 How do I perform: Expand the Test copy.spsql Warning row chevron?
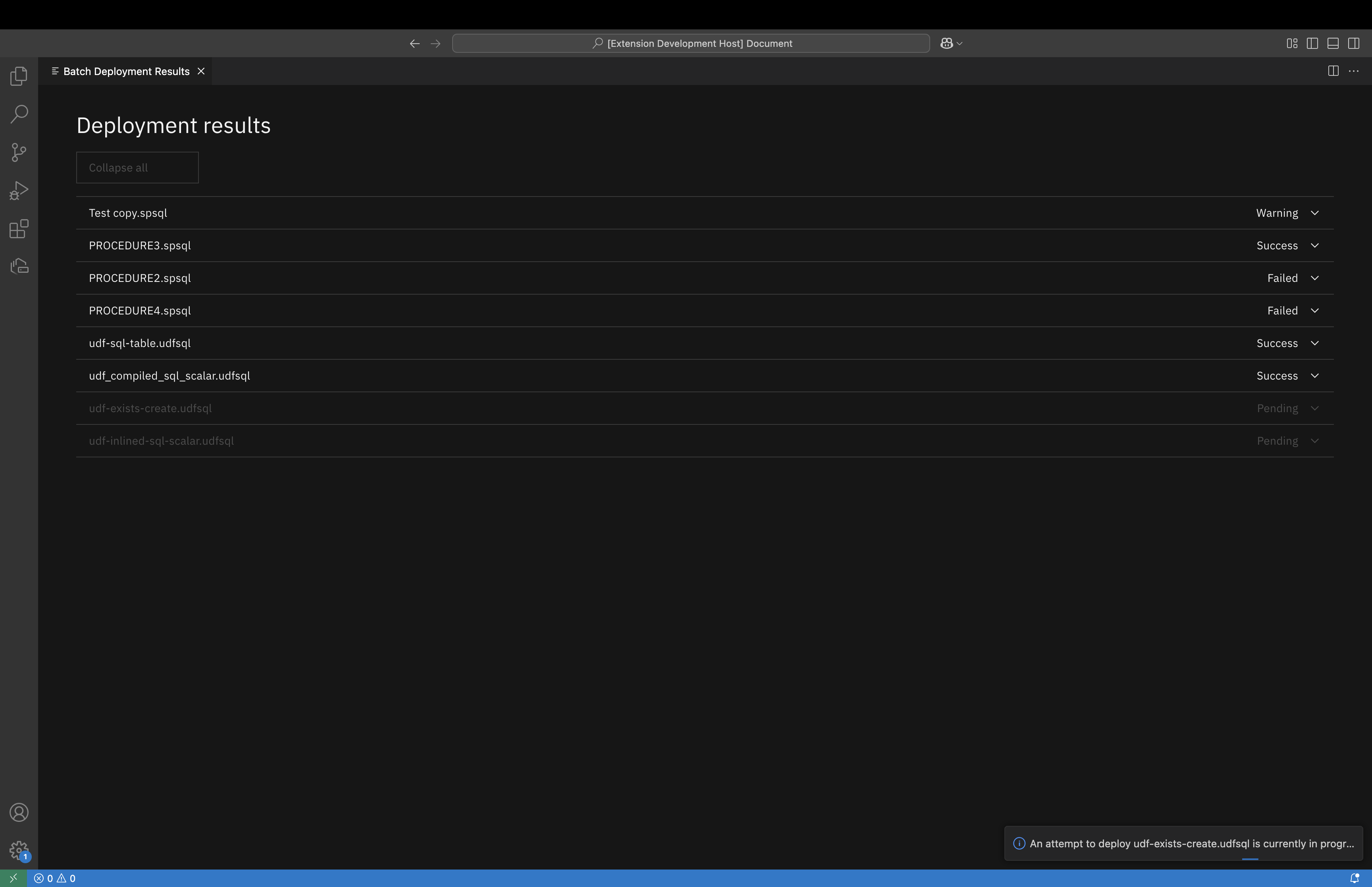click(x=1314, y=213)
